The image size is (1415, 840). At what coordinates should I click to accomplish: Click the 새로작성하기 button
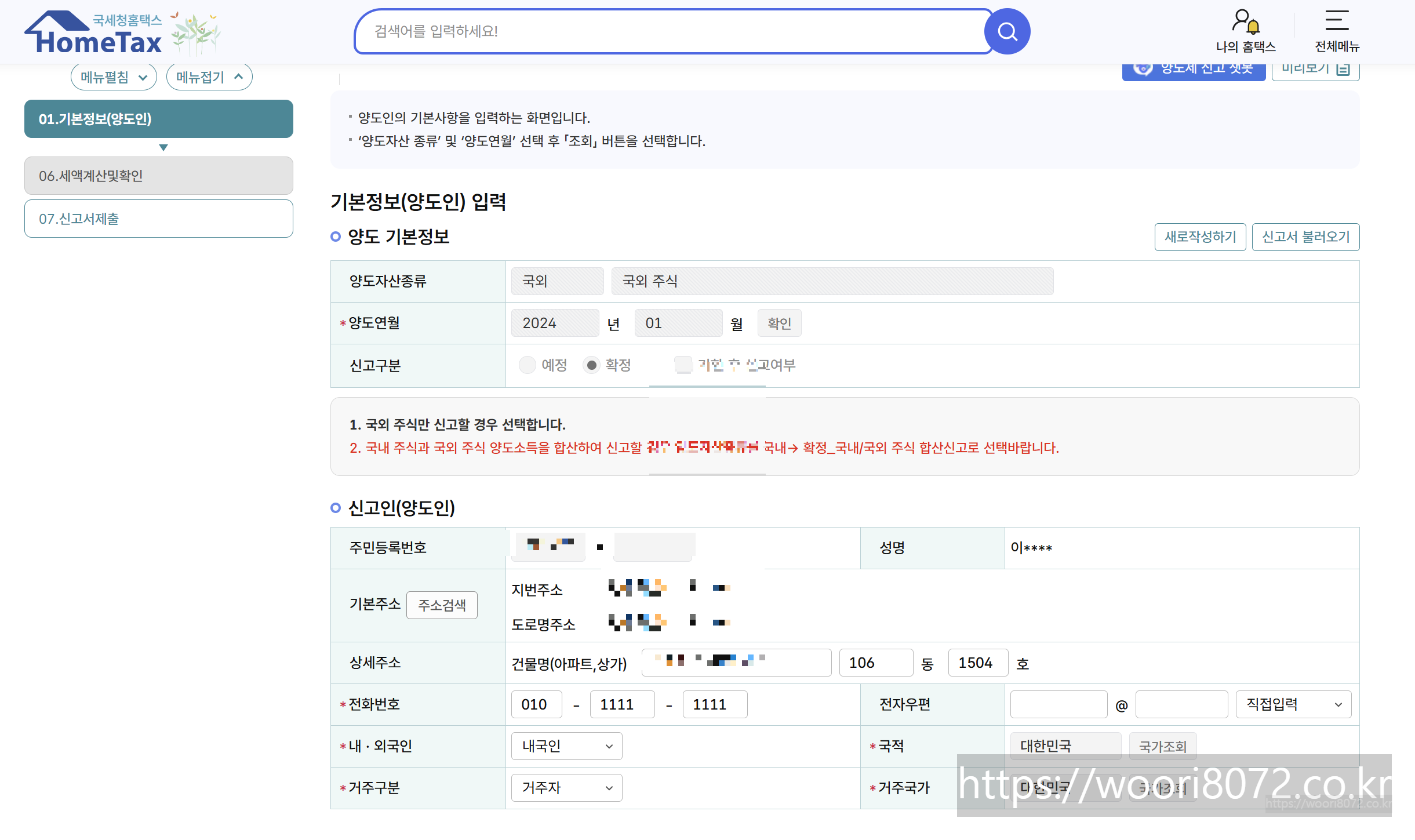1200,237
